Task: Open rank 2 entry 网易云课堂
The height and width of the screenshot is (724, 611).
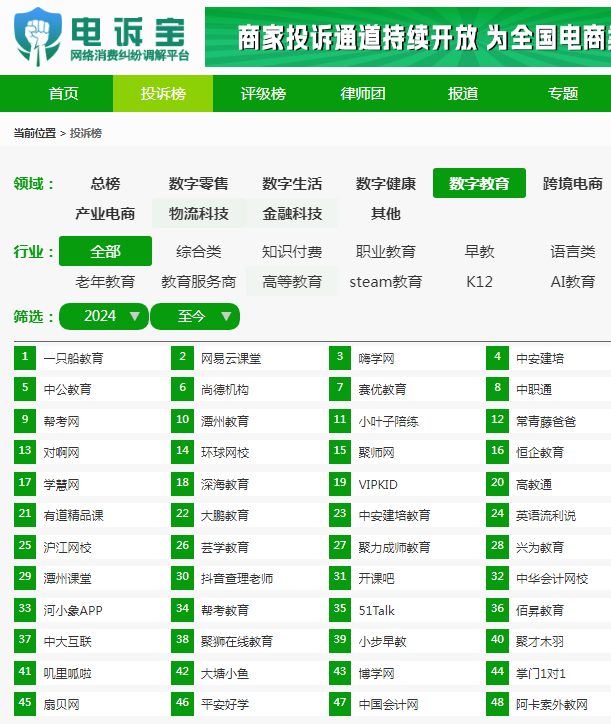Action: point(231,358)
